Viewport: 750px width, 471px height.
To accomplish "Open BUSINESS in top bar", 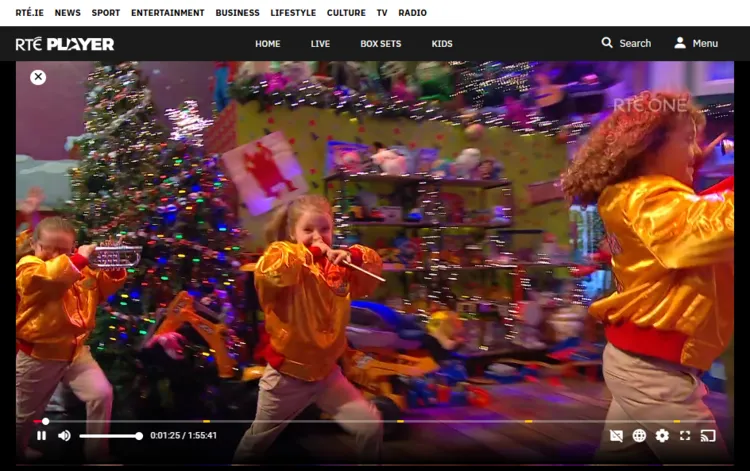I will (237, 13).
